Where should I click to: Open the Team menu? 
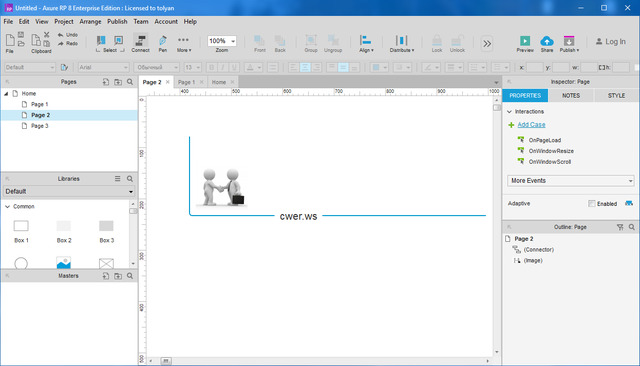[x=141, y=22]
